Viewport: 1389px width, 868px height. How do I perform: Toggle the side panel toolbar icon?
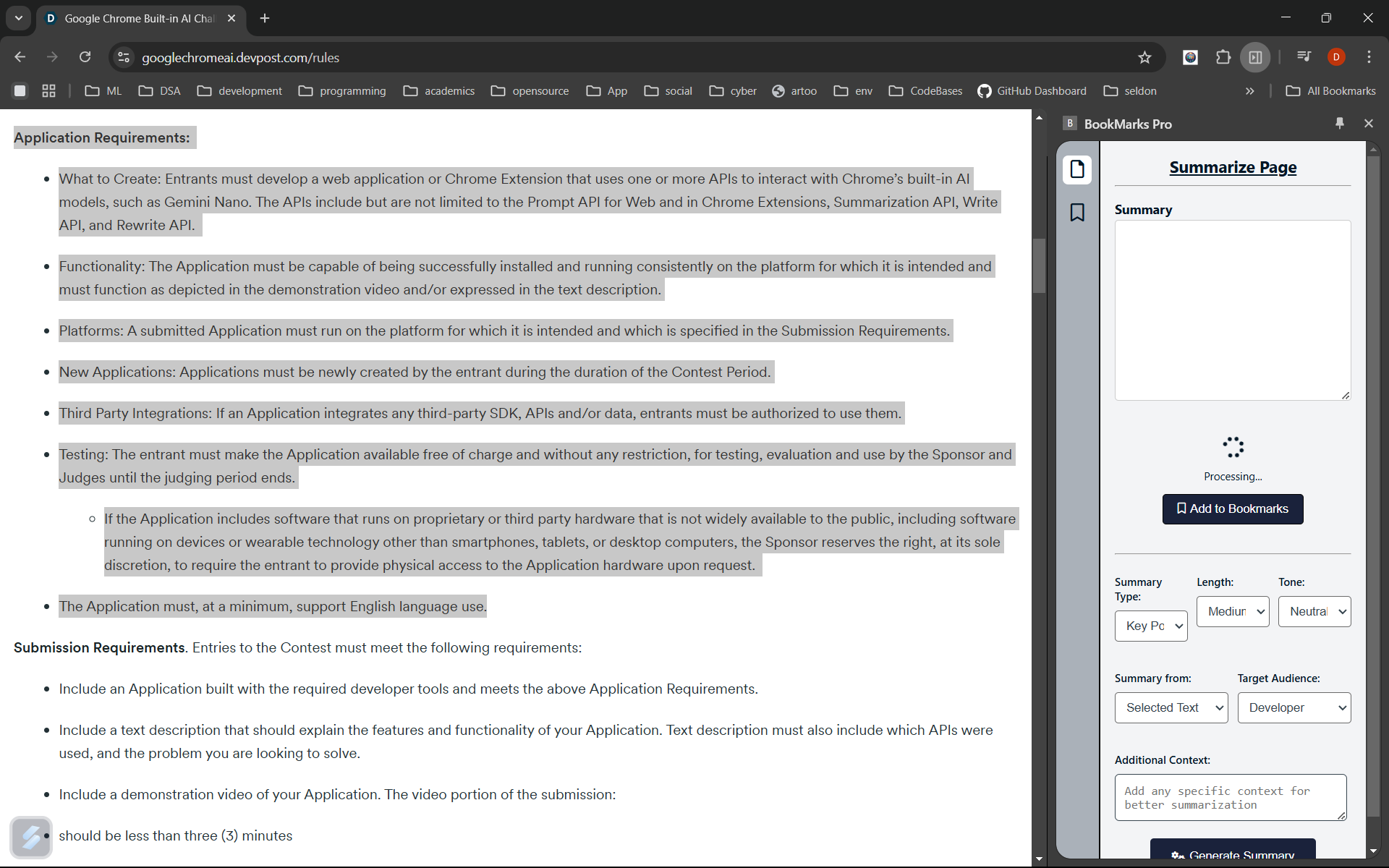pos(1255,57)
